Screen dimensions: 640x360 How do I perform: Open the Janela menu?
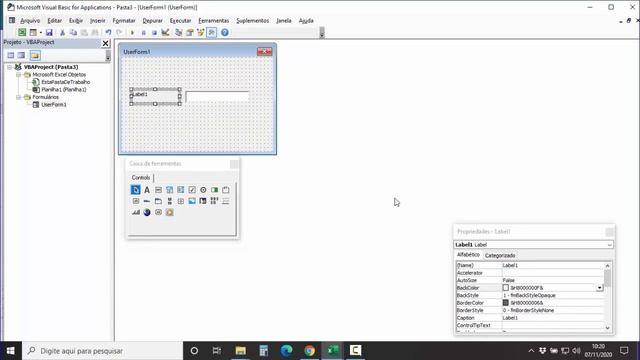[284, 20]
